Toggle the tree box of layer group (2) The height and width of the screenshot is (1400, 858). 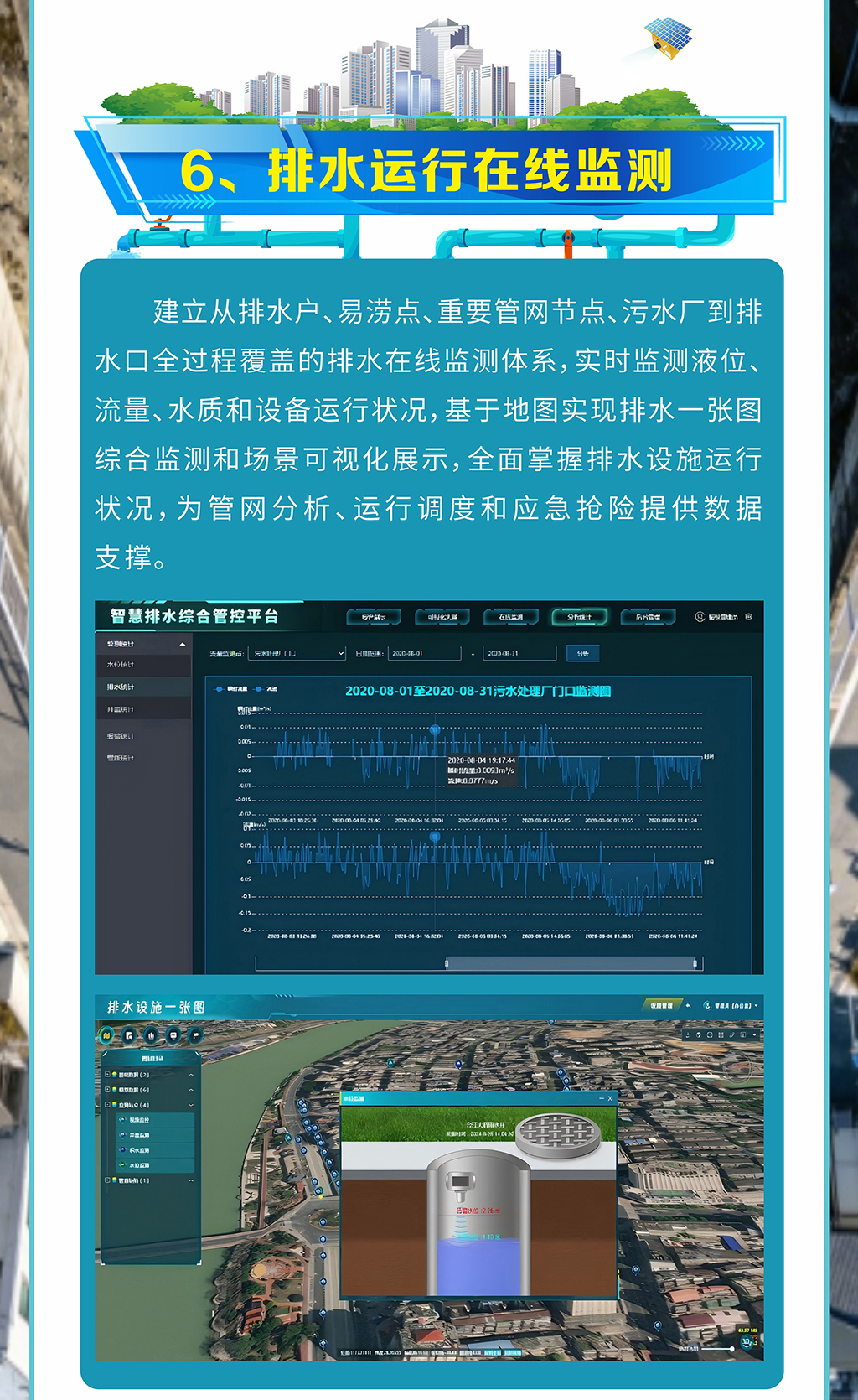(107, 1074)
